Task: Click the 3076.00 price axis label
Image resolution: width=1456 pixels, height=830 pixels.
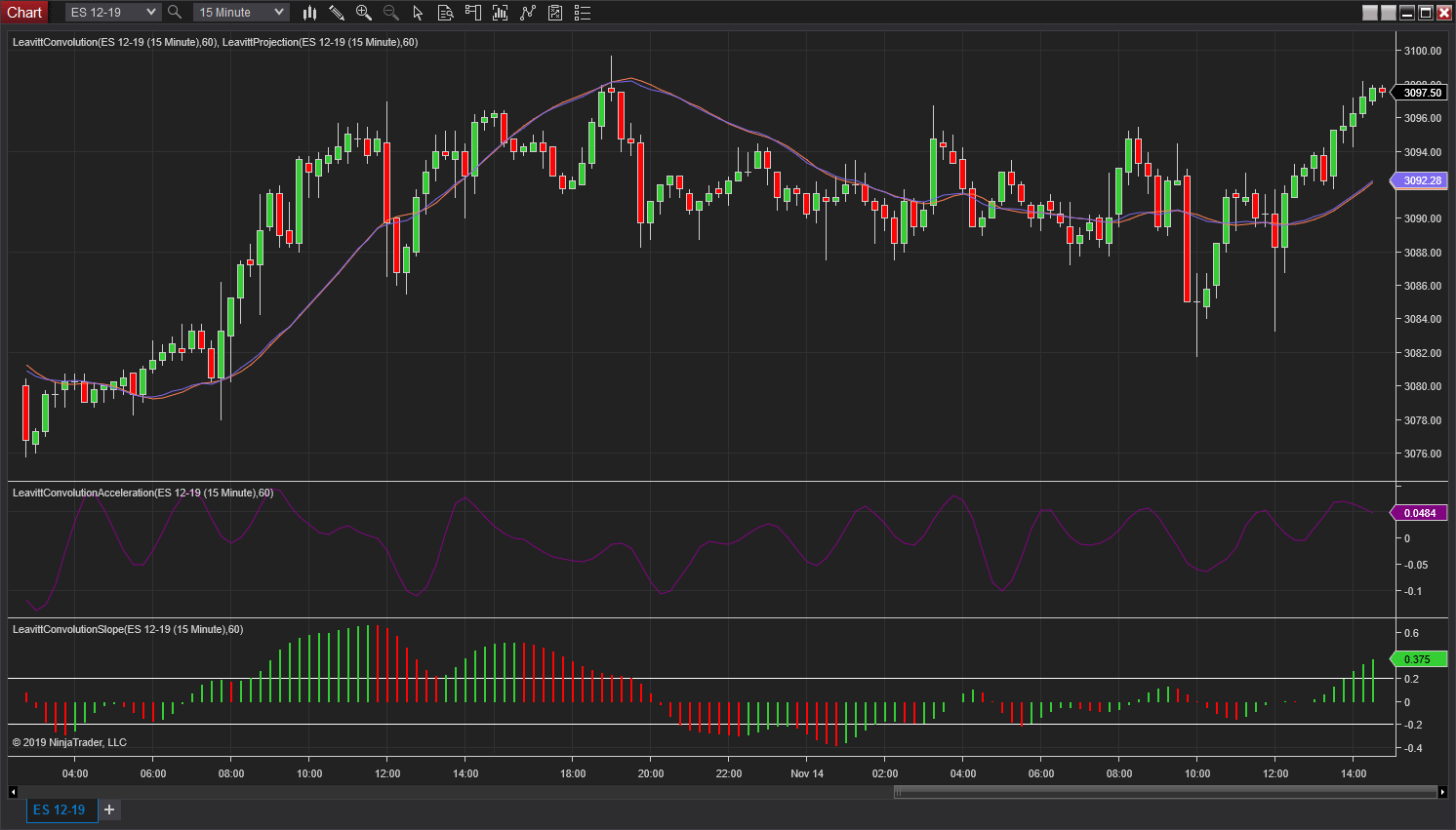Action: tap(1423, 454)
